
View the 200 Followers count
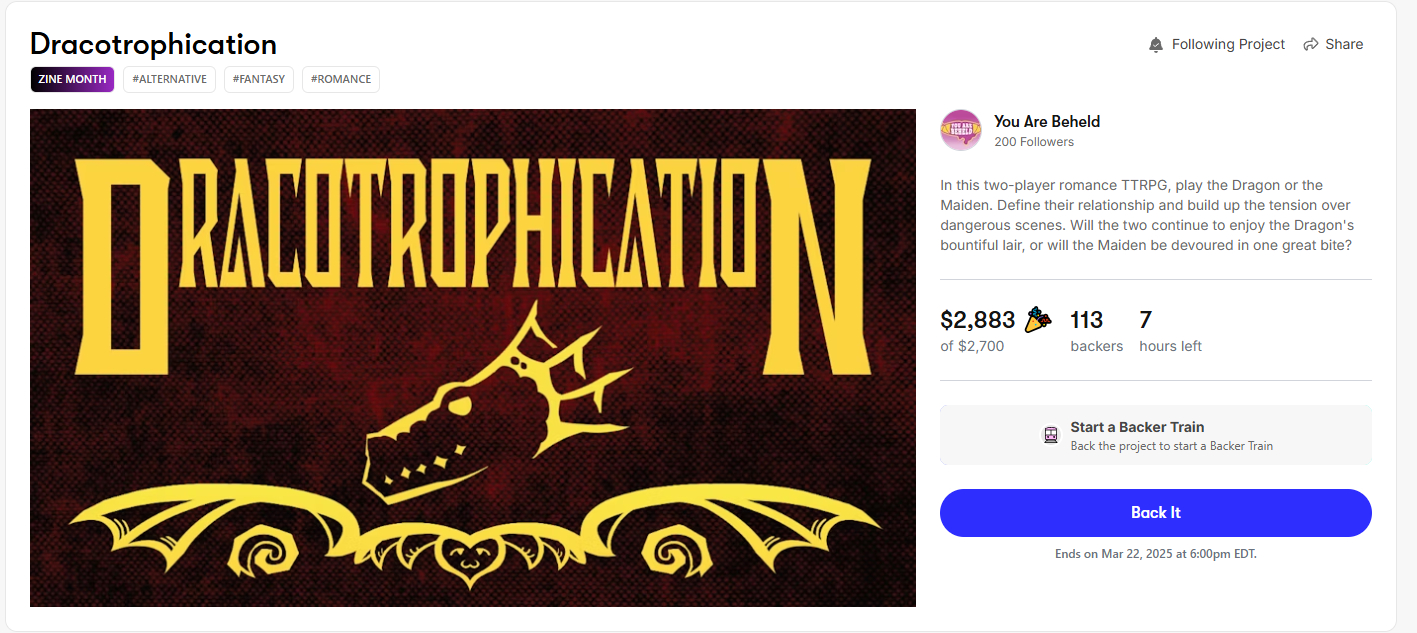tap(1033, 142)
